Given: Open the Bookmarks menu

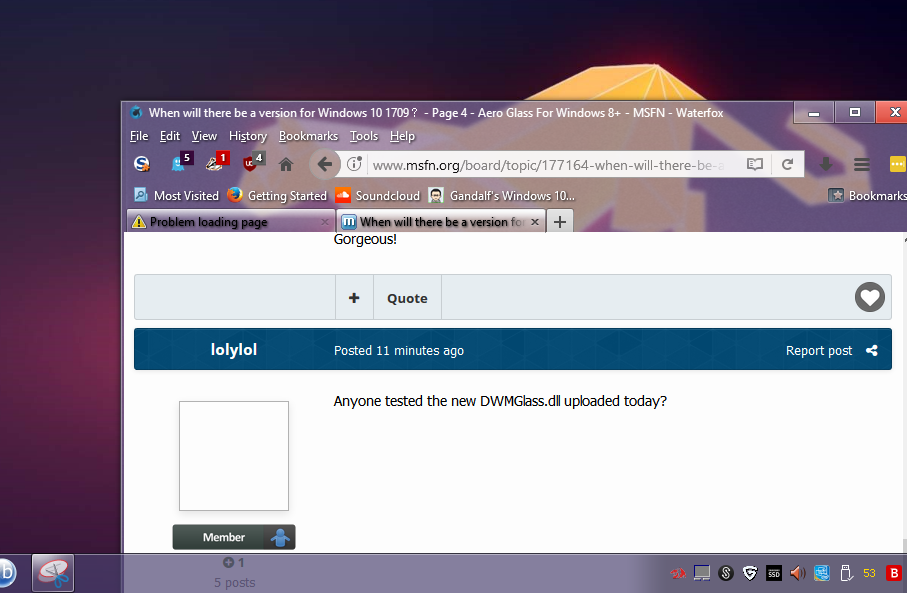Looking at the screenshot, I should (x=308, y=136).
